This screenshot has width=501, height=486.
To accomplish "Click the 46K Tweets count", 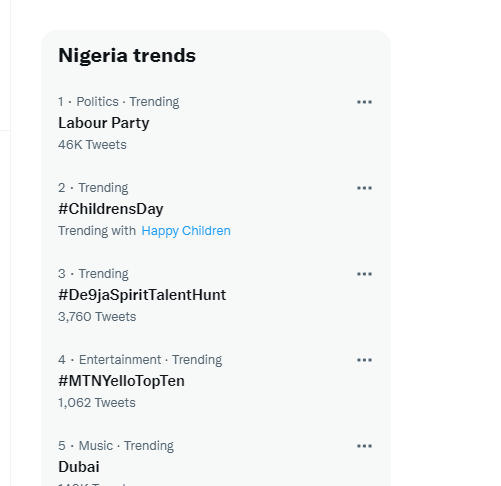I will (x=92, y=145).
